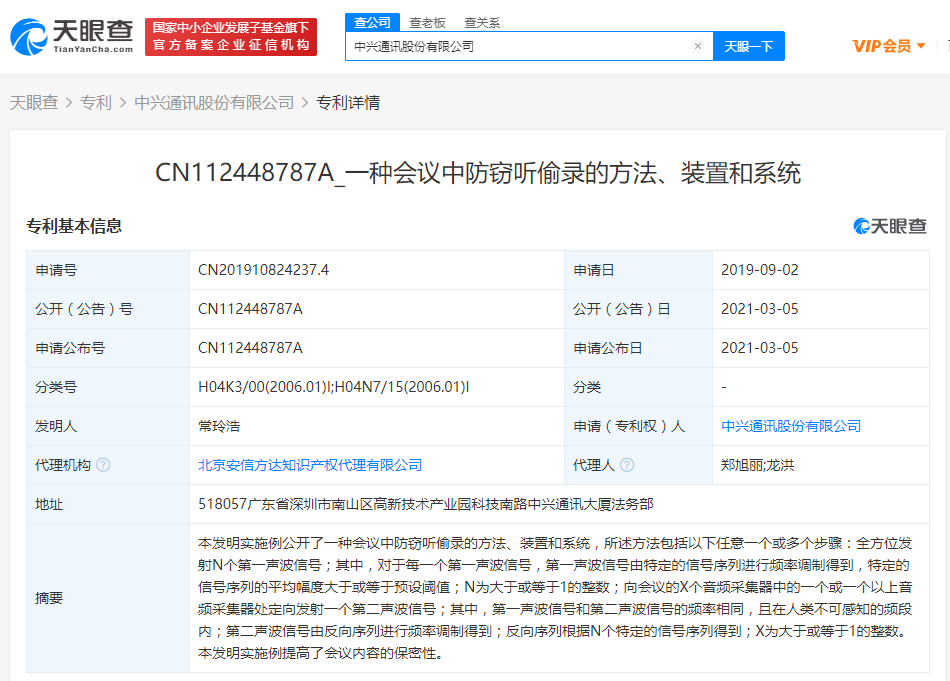950x681 pixels.
Task: Click the TianYanCha logo in header
Action: [x=71, y=36]
